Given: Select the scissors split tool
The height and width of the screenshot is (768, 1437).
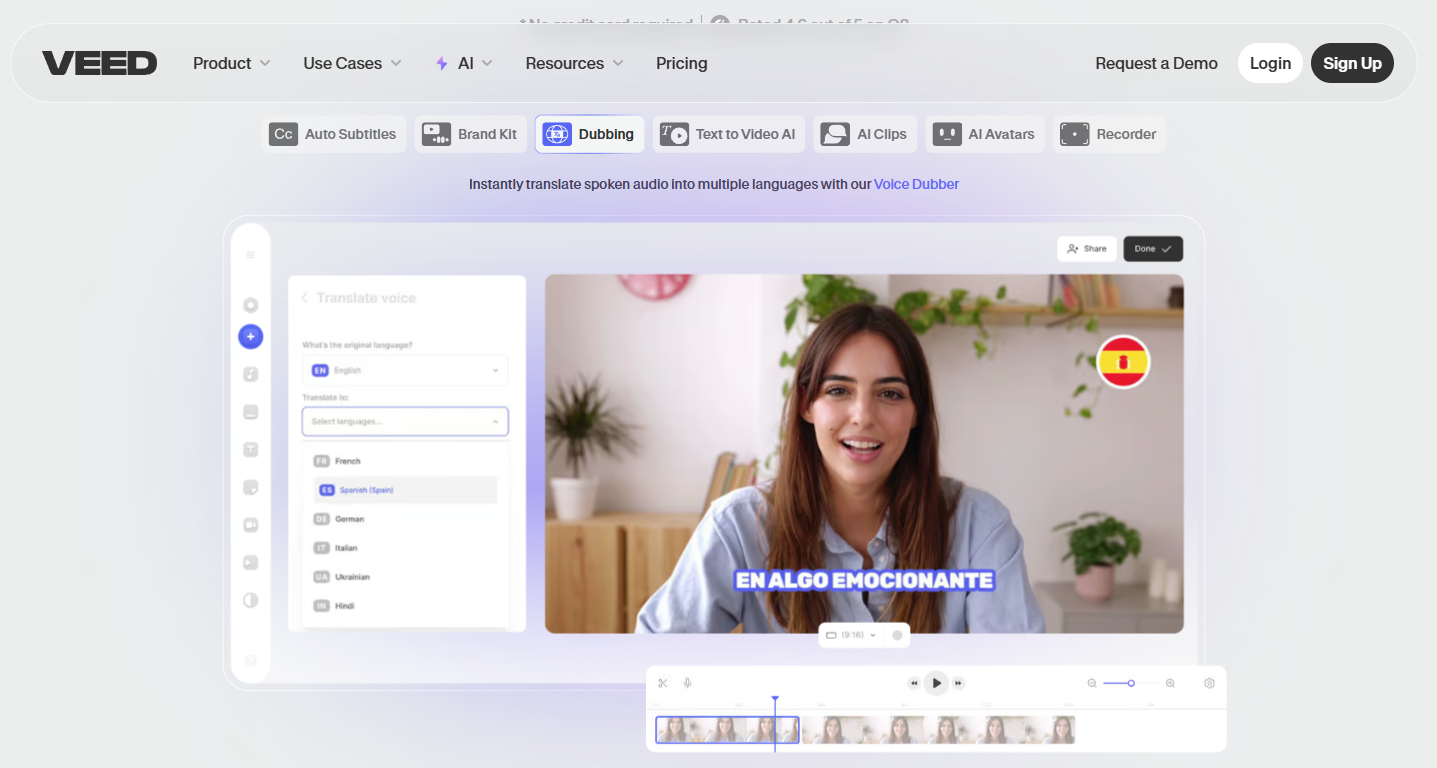Looking at the screenshot, I should click(x=662, y=683).
